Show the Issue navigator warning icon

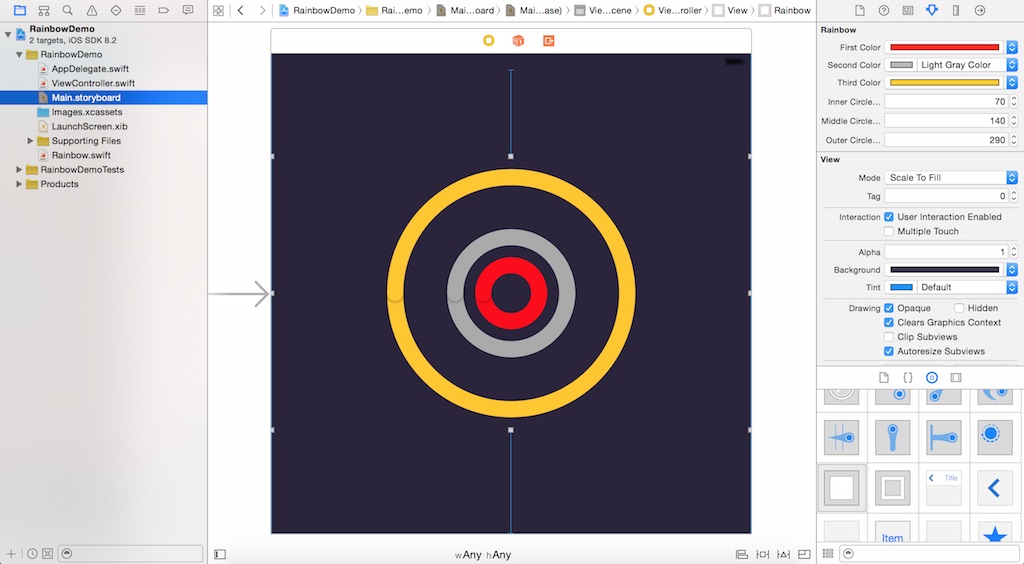tap(91, 10)
